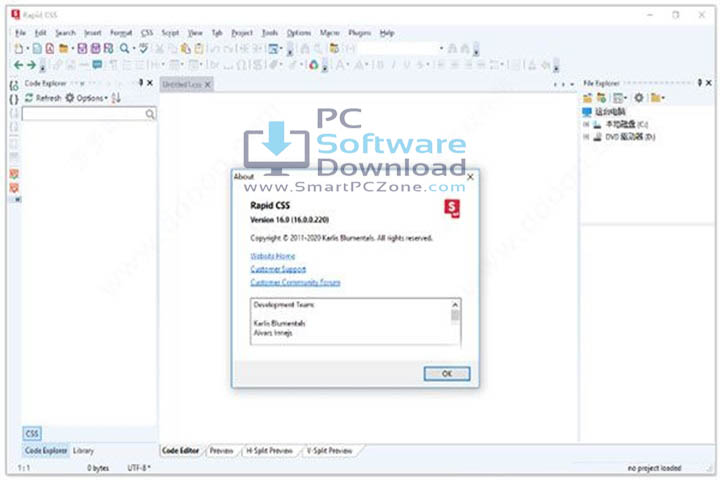This screenshot has width=720, height=480.
Task: Click the Save All toolbar icon
Action: pos(108,48)
